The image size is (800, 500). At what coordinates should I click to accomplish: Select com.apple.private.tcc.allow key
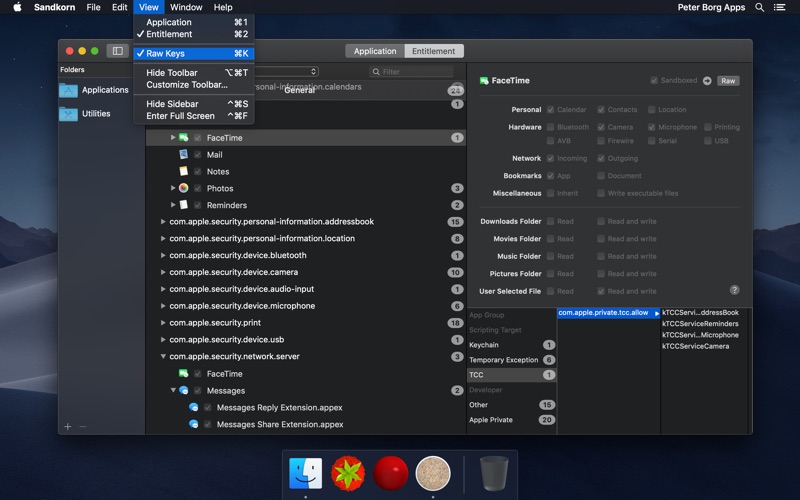[x=609, y=313]
